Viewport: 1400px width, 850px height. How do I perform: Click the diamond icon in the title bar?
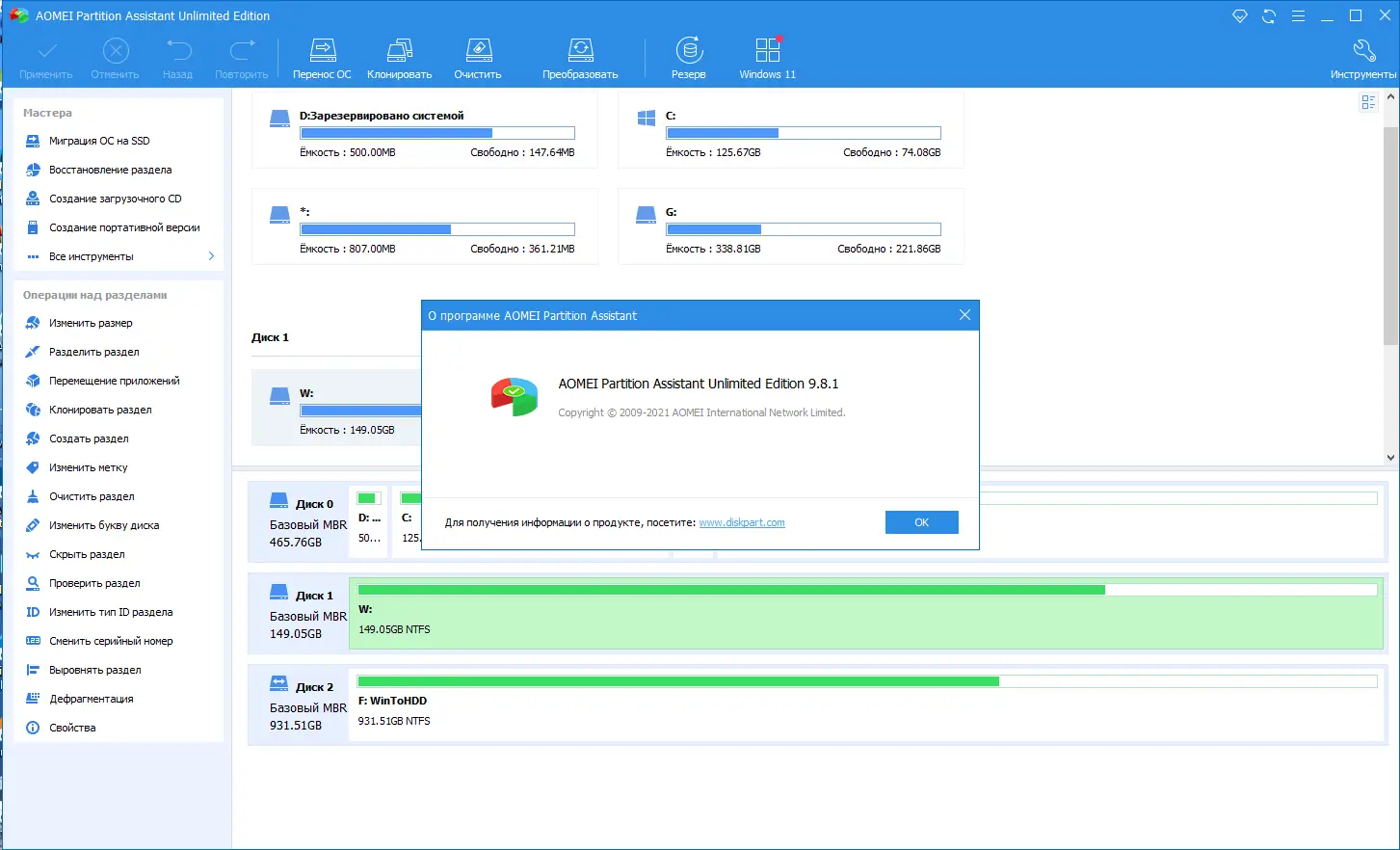pos(1240,16)
